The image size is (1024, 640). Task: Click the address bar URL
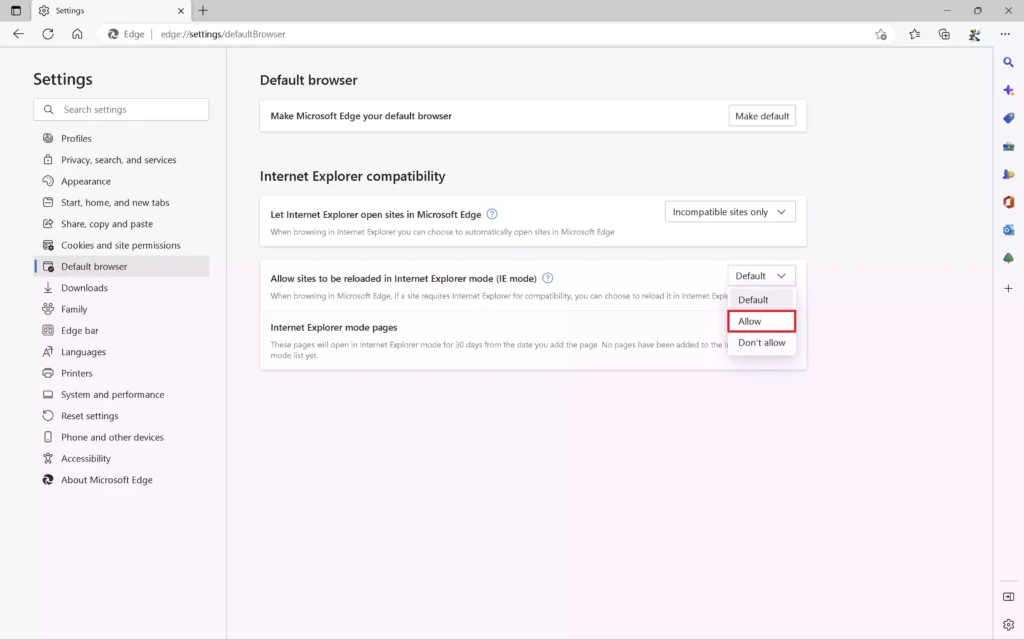click(223, 34)
